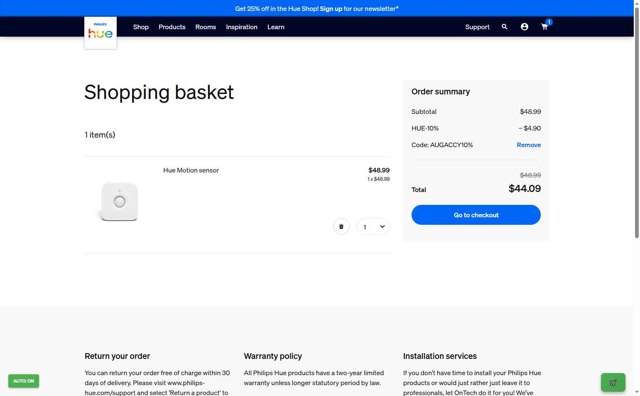Viewport: 640px width, 396px height.
Task: Click the HUE-10% discount label
Action: point(425,128)
